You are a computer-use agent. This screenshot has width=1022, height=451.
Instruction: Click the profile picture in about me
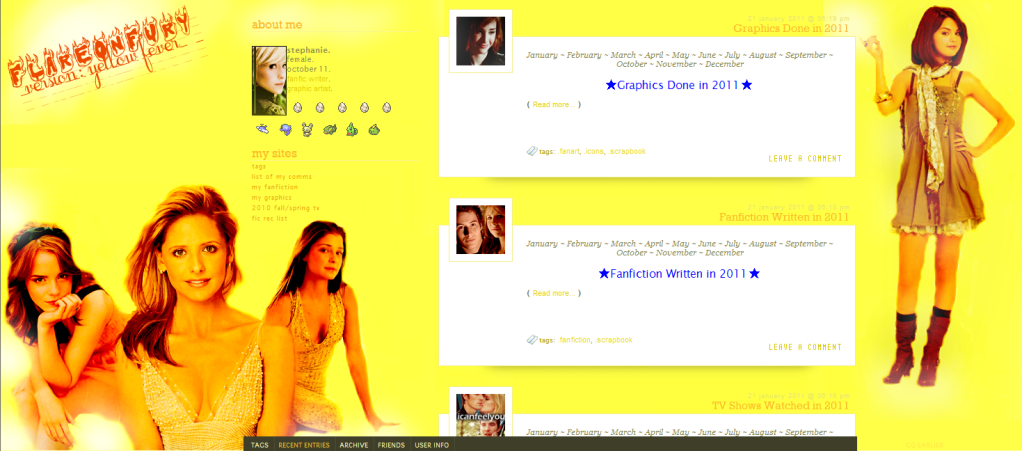(x=269, y=81)
